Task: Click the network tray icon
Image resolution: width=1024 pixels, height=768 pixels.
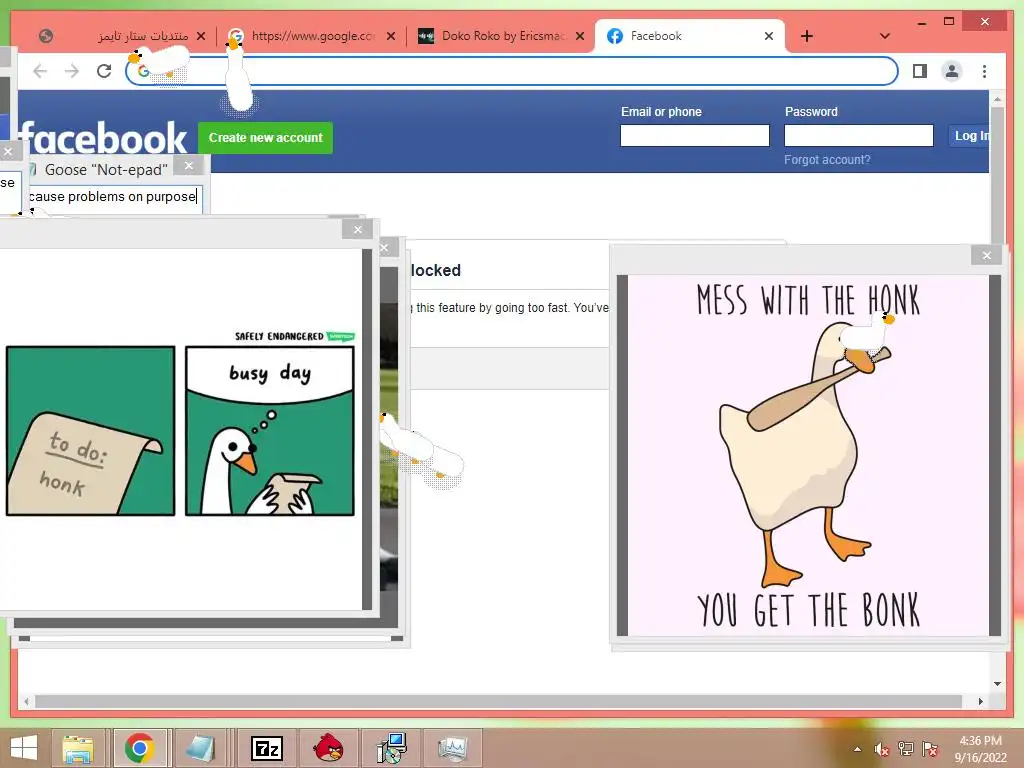Action: [x=905, y=749]
